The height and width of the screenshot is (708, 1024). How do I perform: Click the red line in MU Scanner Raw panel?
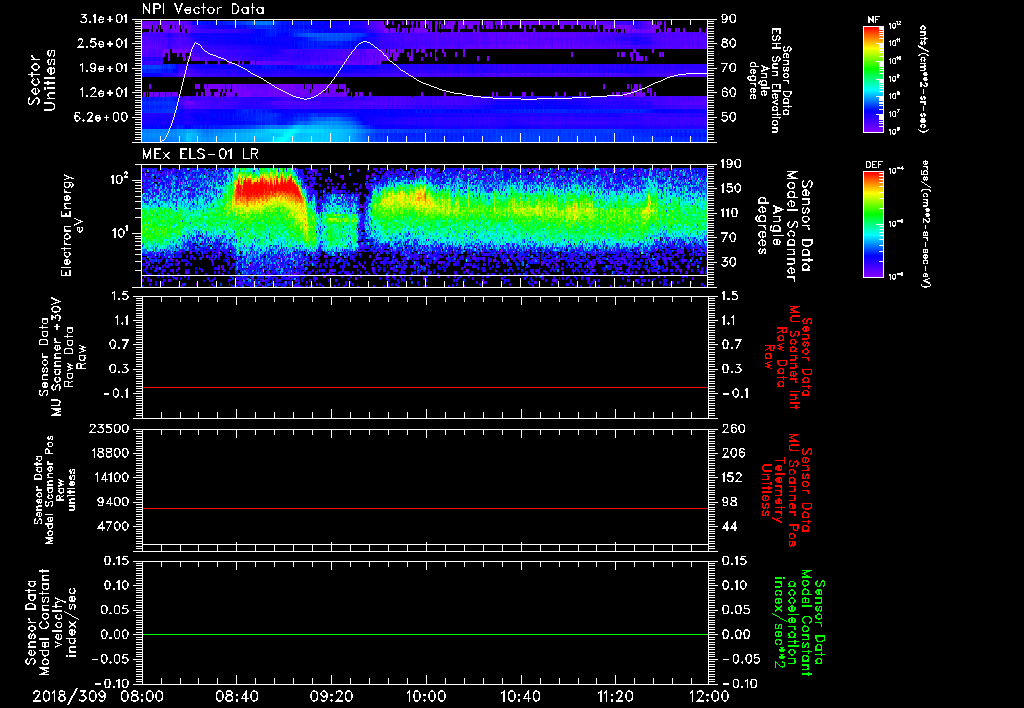[x=425, y=387]
